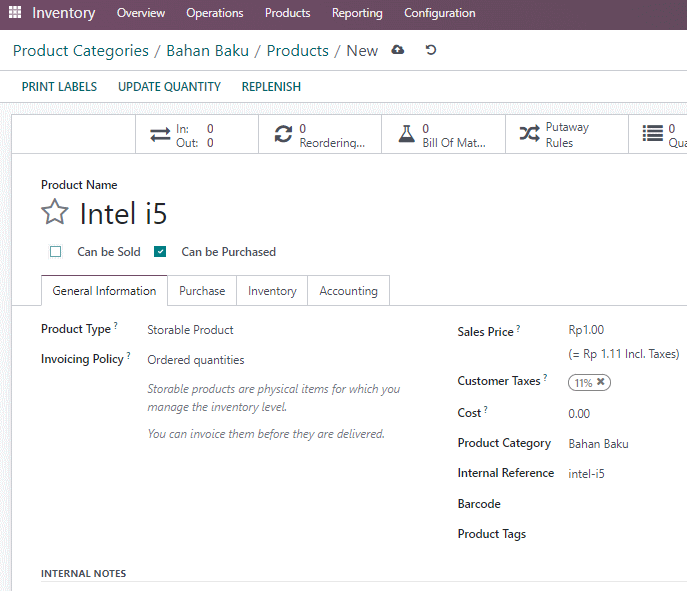Click the Invoicing Policy help question mark
The image size is (687, 591).
point(128,355)
